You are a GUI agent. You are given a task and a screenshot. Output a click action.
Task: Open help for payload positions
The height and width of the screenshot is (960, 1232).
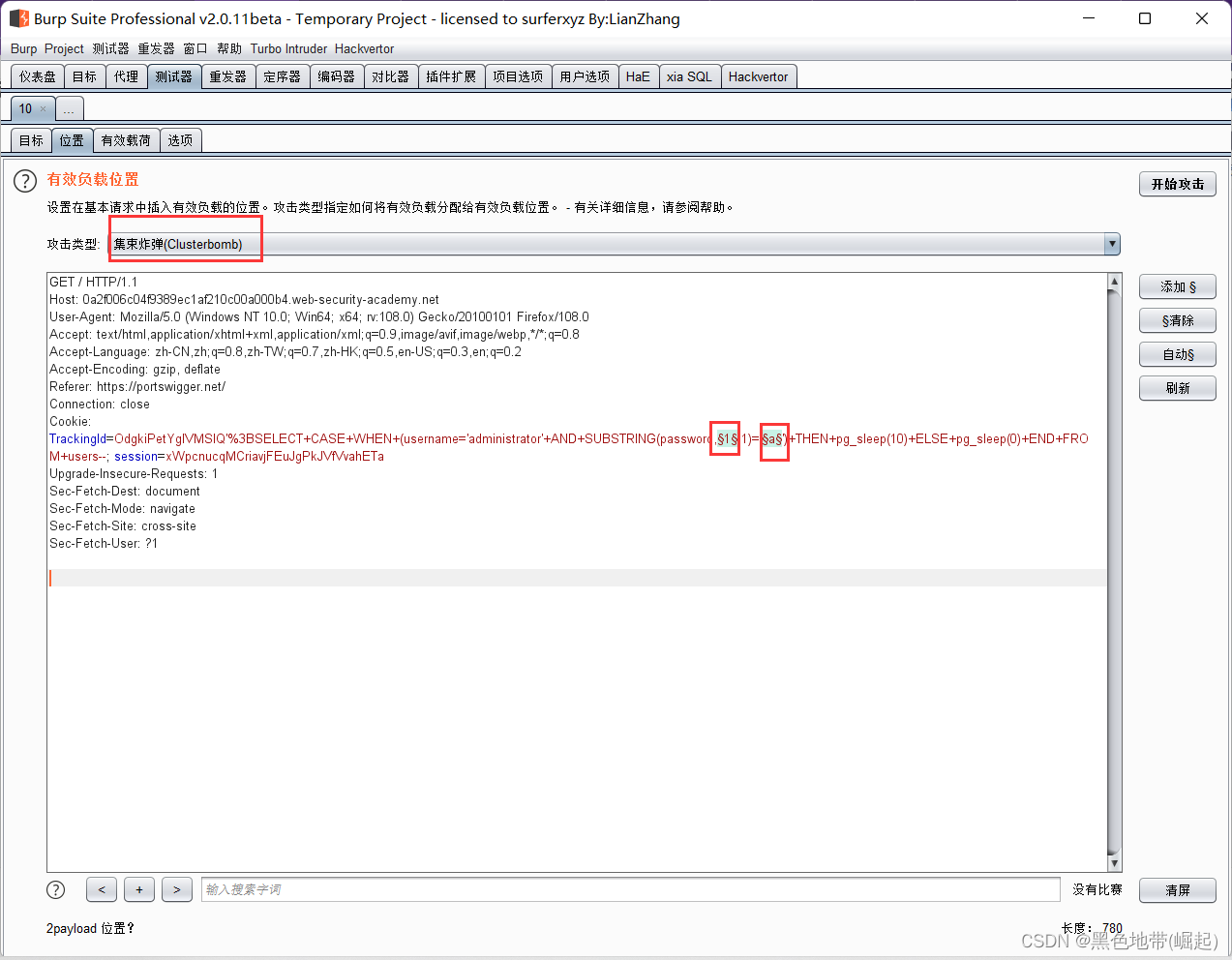pos(25,181)
